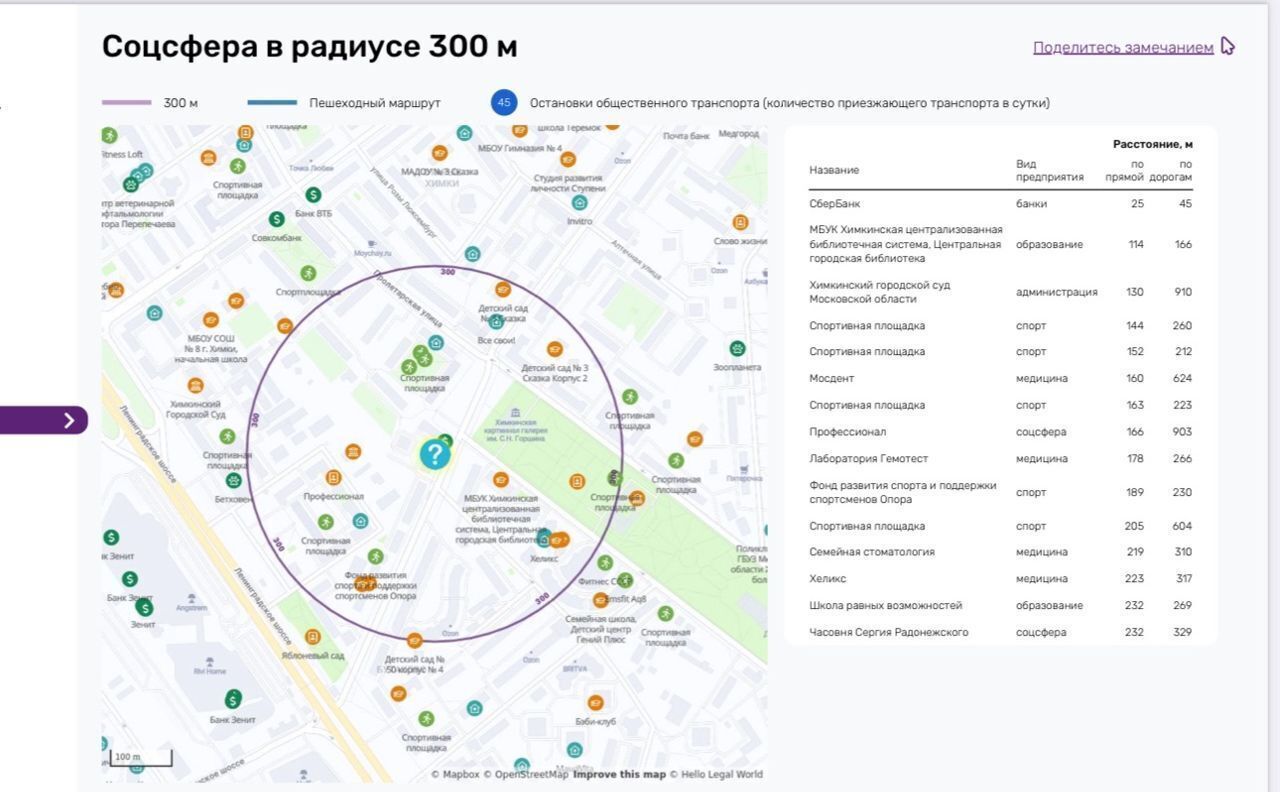Open the Improve this map link
This screenshot has height=792, width=1280.
point(619,774)
